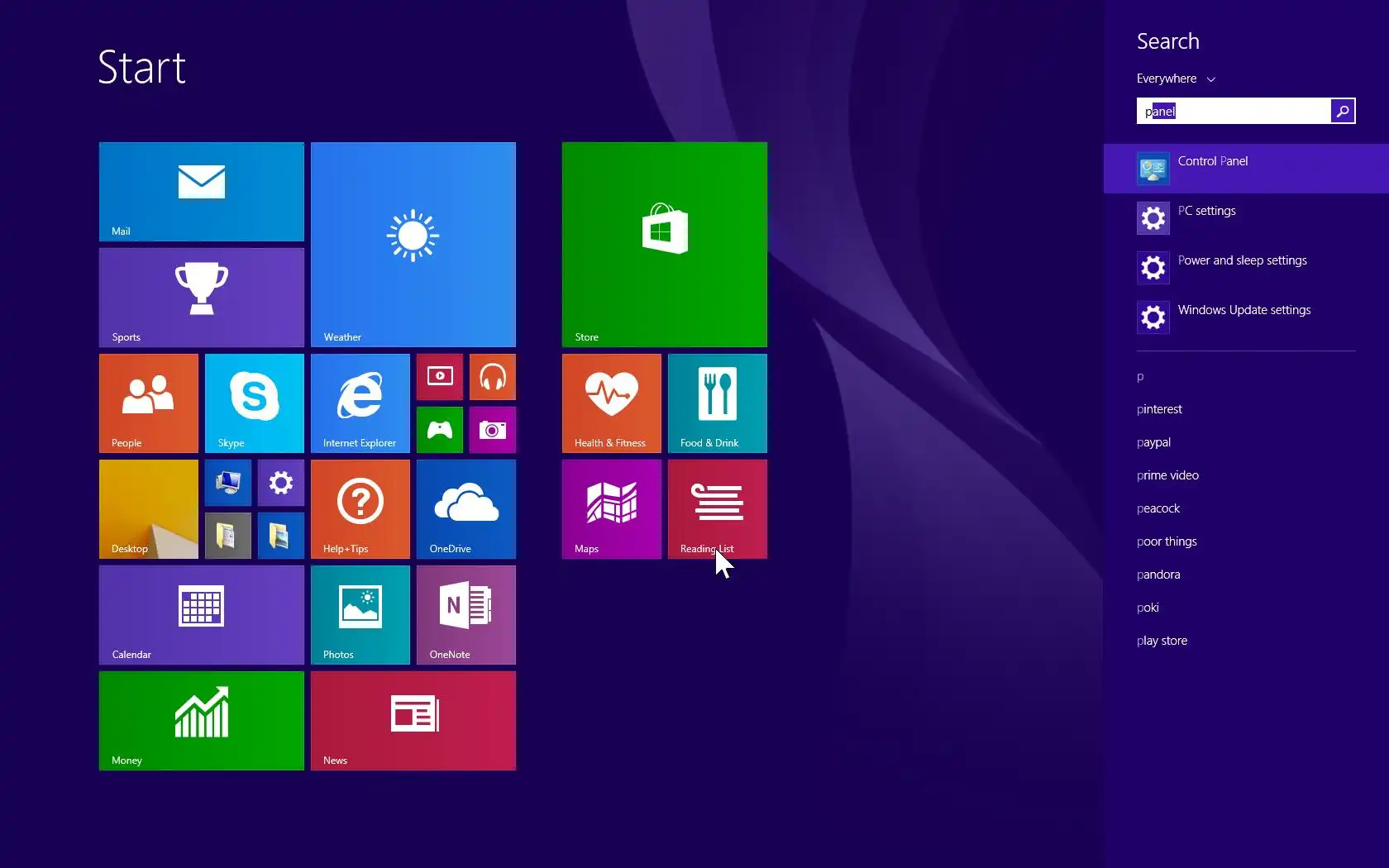
Task: Select the poki search suggestion
Action: click(x=1148, y=608)
